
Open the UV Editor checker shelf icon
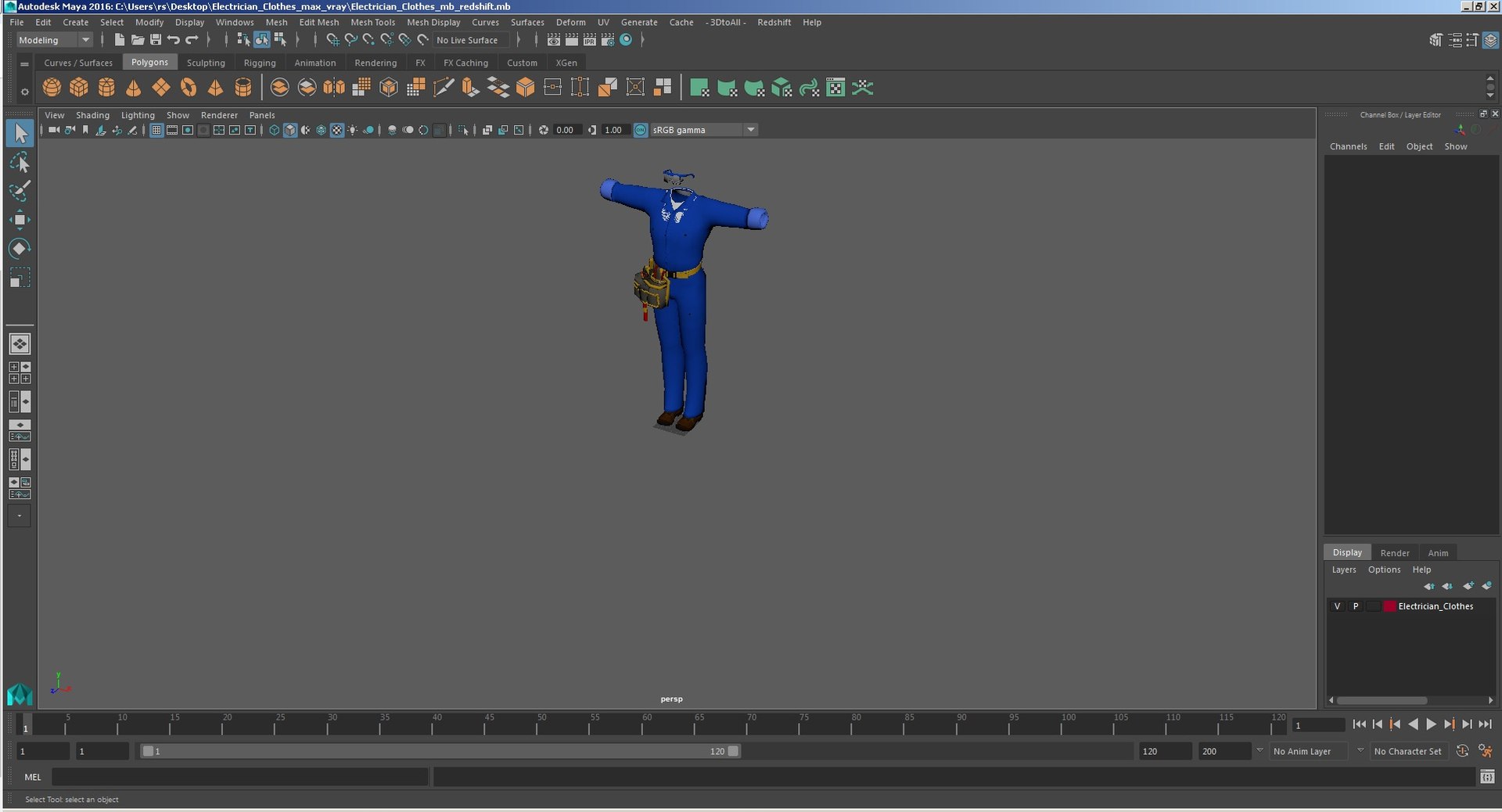pos(835,88)
